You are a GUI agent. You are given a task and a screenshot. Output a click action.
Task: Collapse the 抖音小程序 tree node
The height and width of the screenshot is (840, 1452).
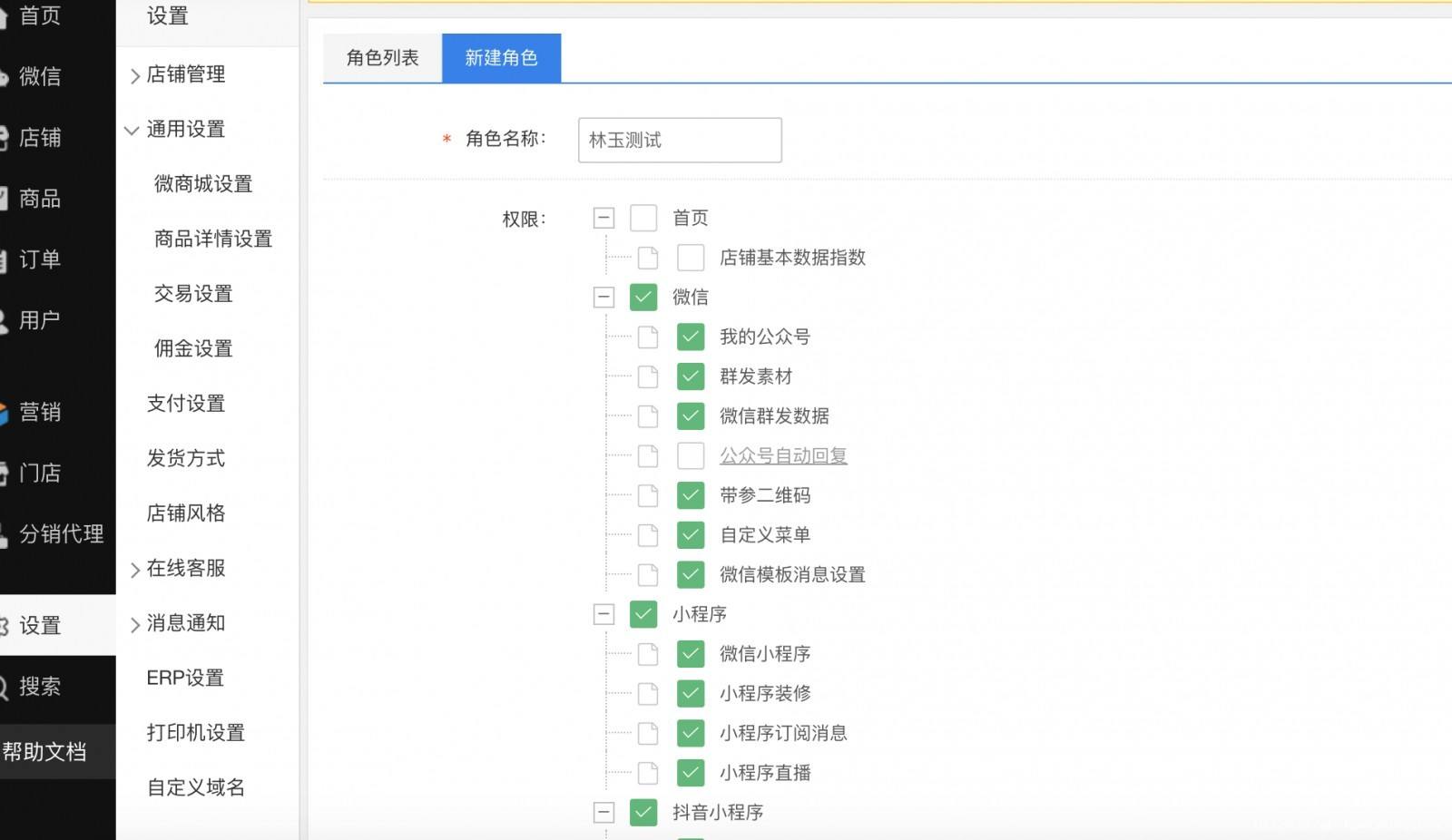(603, 812)
